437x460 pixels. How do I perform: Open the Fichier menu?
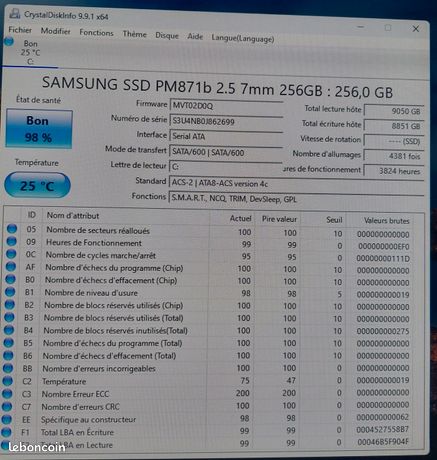[20, 30]
